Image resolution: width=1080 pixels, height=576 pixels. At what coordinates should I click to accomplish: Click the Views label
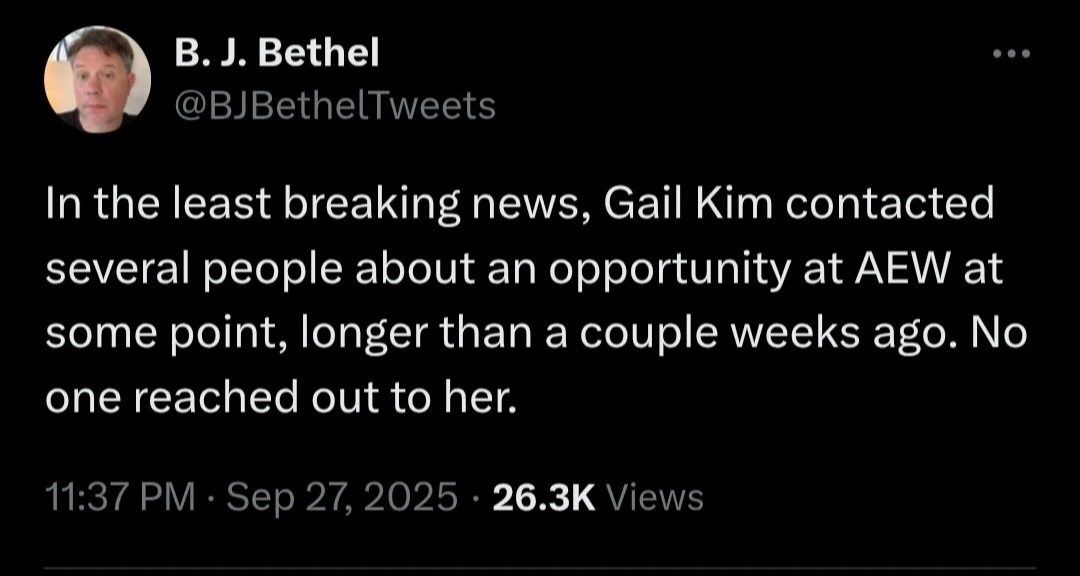coord(655,496)
